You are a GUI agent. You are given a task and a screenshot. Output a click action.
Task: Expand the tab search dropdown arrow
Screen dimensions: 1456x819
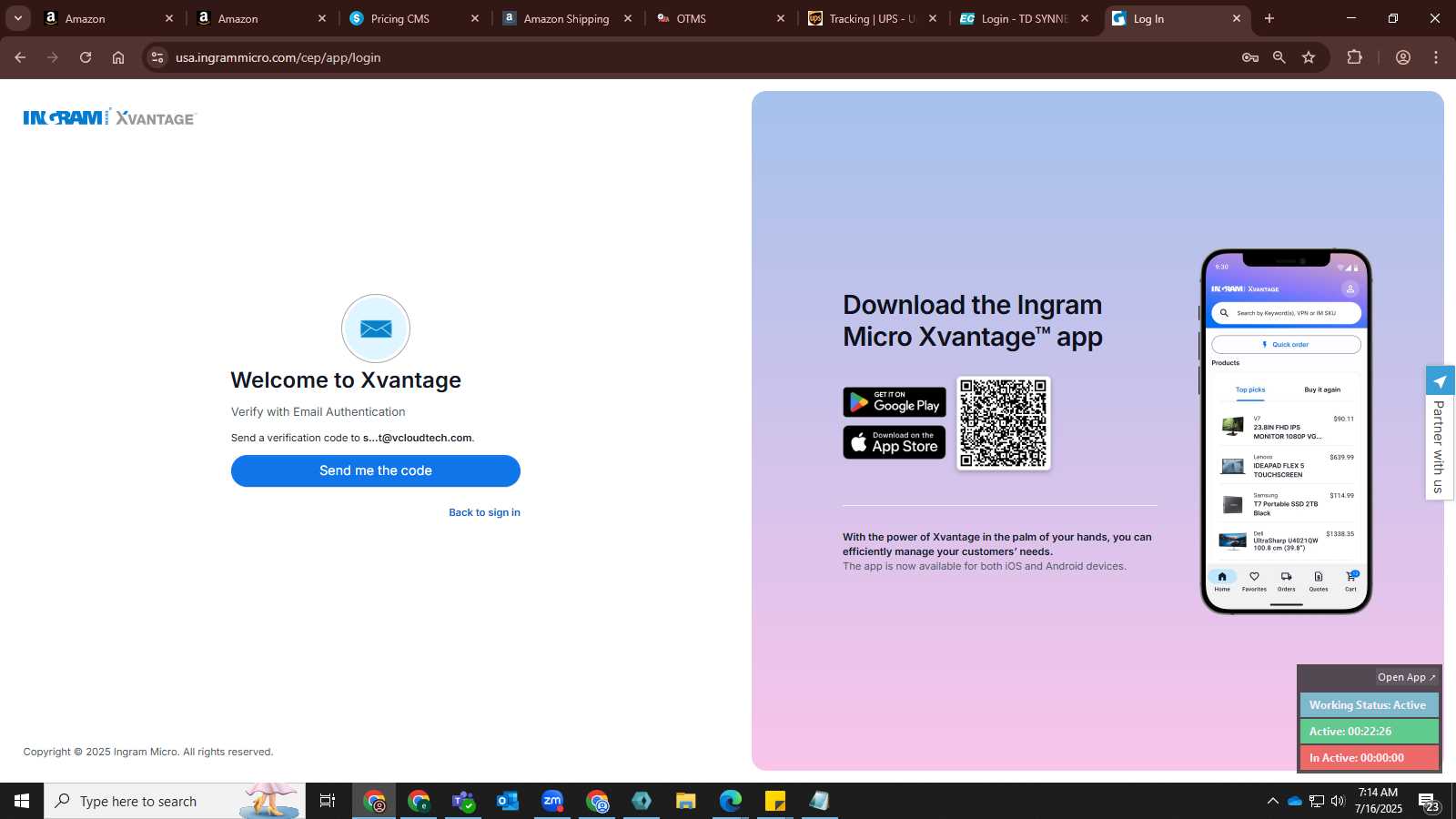pyautogui.click(x=17, y=18)
